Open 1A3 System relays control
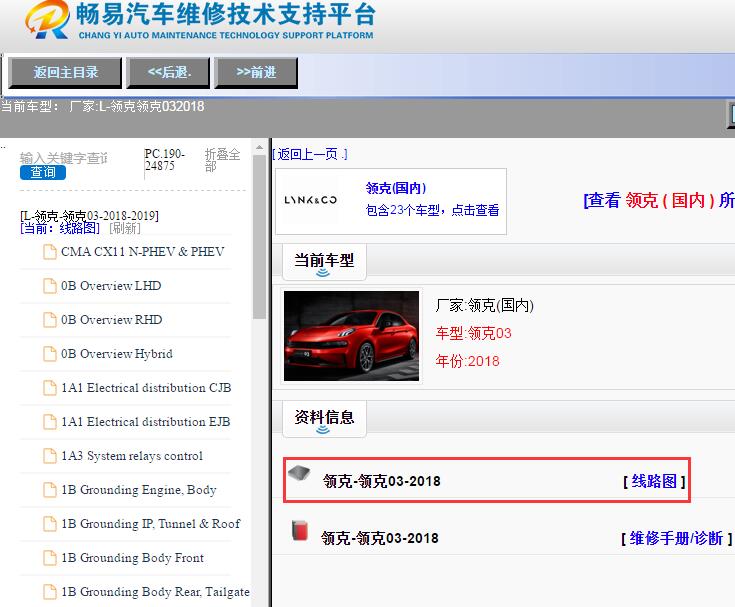This screenshot has width=735, height=607. point(132,456)
